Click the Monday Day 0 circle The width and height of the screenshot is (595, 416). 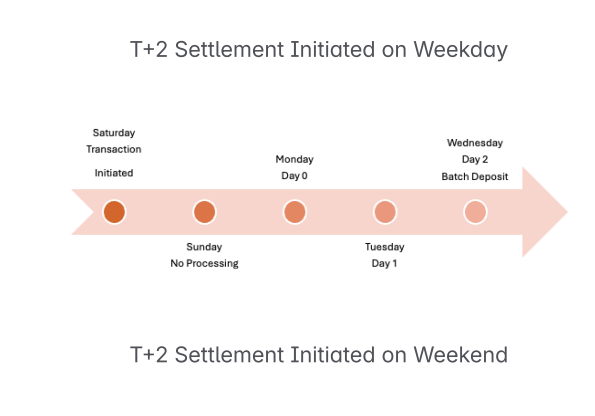(x=295, y=212)
